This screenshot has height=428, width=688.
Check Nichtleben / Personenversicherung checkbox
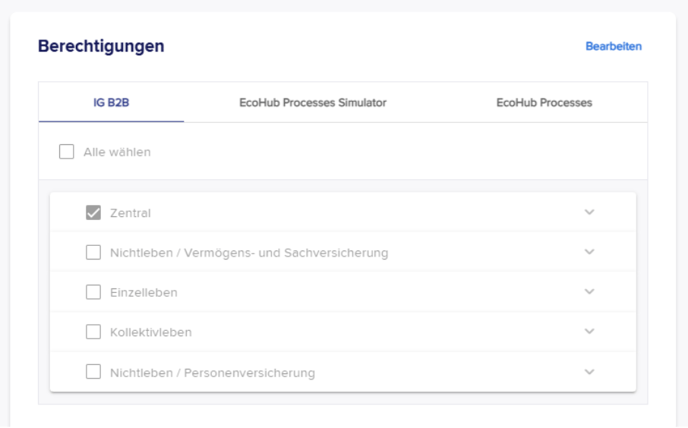[x=93, y=372]
